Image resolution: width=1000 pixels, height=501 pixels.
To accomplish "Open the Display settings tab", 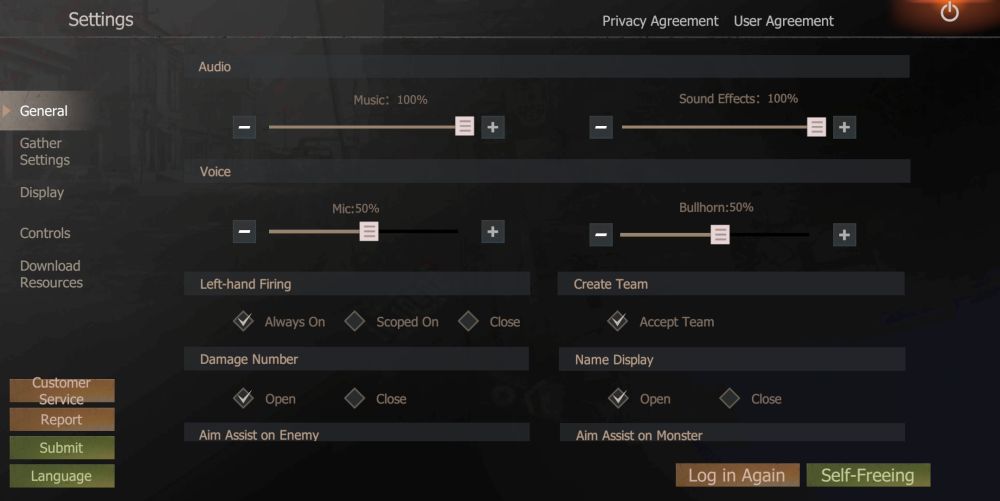I will [42, 192].
